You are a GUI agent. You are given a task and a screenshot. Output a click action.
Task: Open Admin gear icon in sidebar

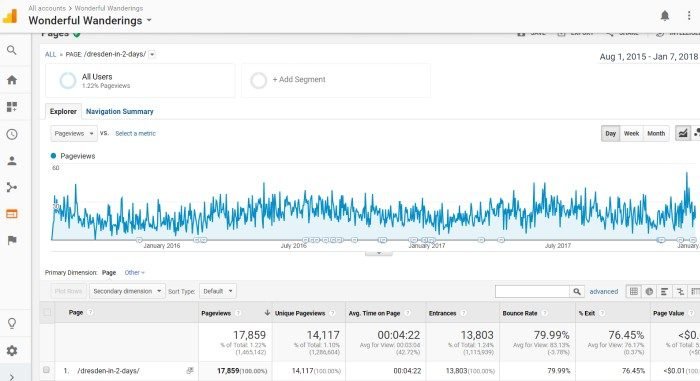12,351
